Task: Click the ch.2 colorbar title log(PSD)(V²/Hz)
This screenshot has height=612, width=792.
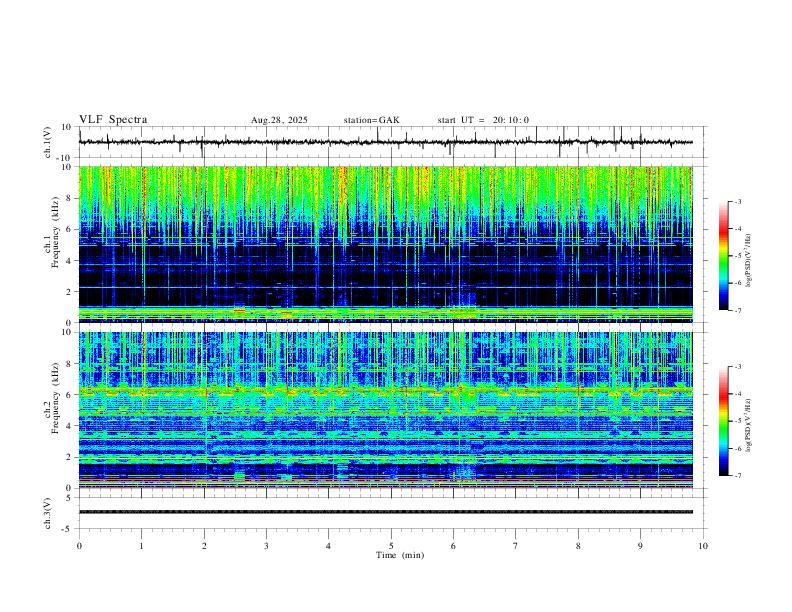Action: (x=749, y=425)
